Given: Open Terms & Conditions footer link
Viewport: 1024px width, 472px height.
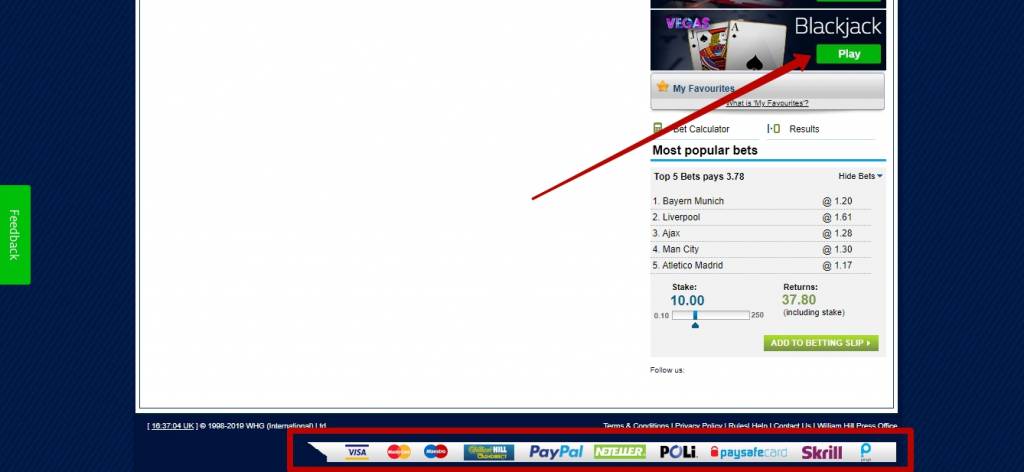Looking at the screenshot, I should click(x=635, y=426).
